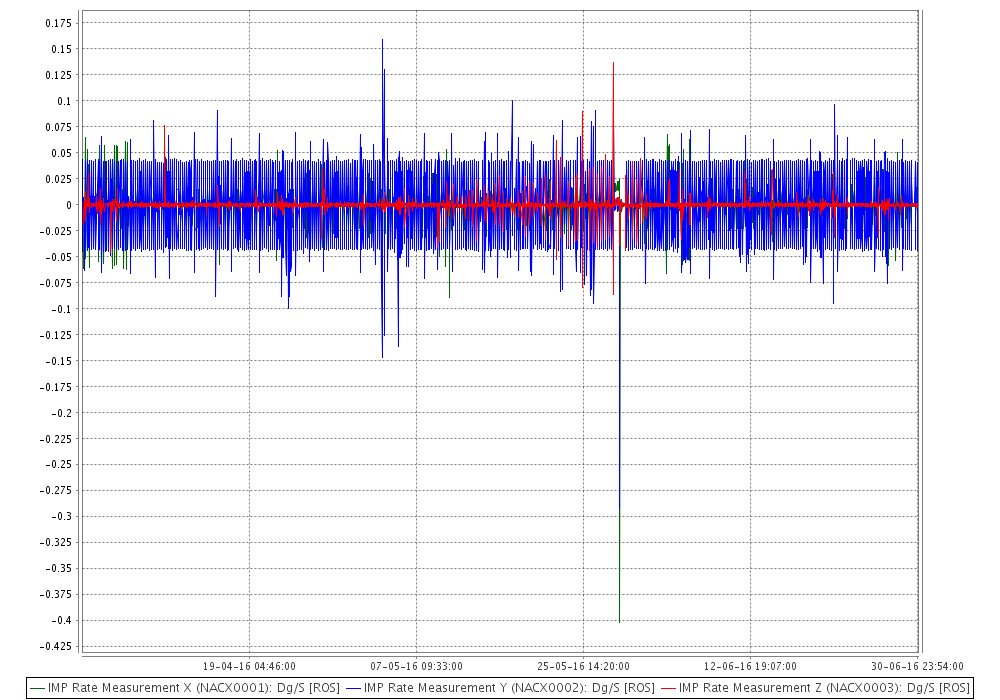Click the -0.275 y-axis label

tap(55, 491)
